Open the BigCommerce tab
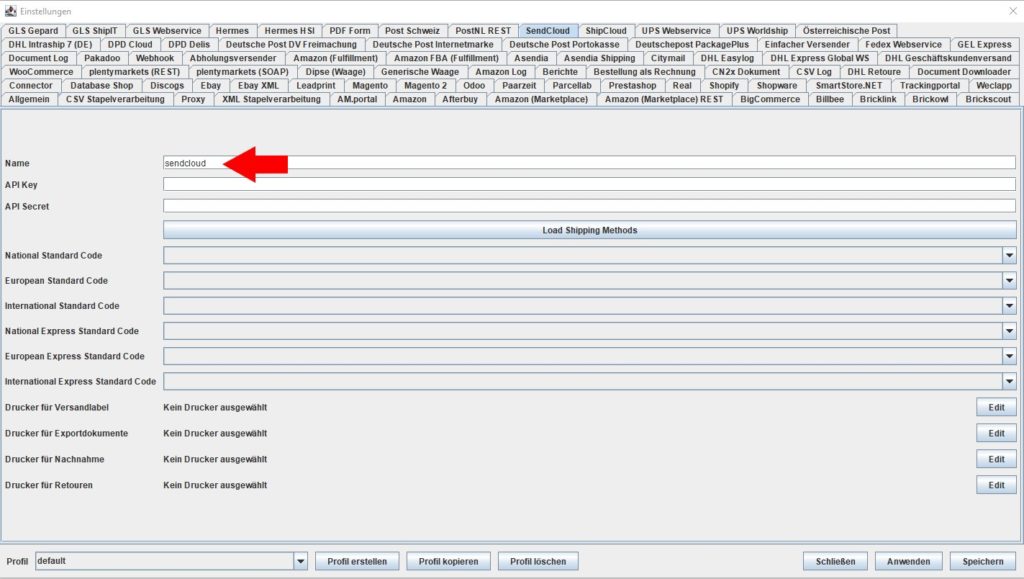1024x579 pixels. 770,99
